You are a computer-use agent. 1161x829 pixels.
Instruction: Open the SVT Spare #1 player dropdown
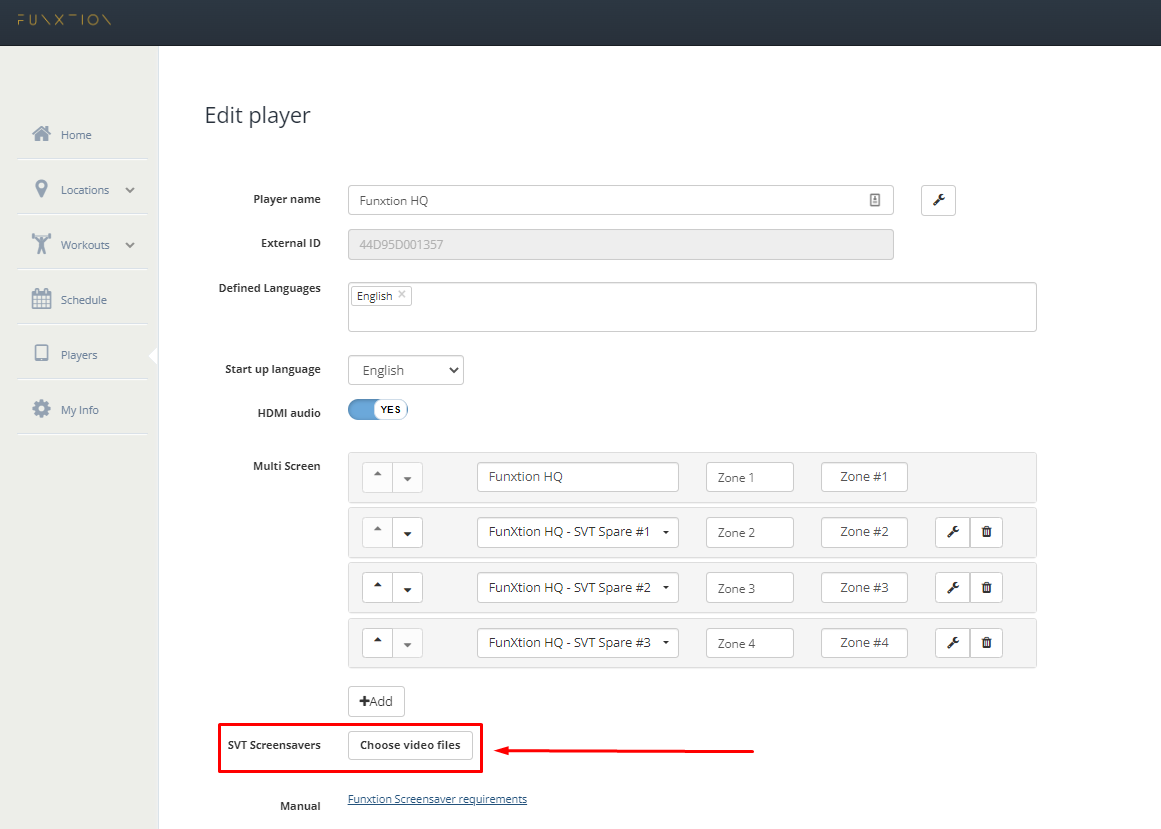point(578,532)
